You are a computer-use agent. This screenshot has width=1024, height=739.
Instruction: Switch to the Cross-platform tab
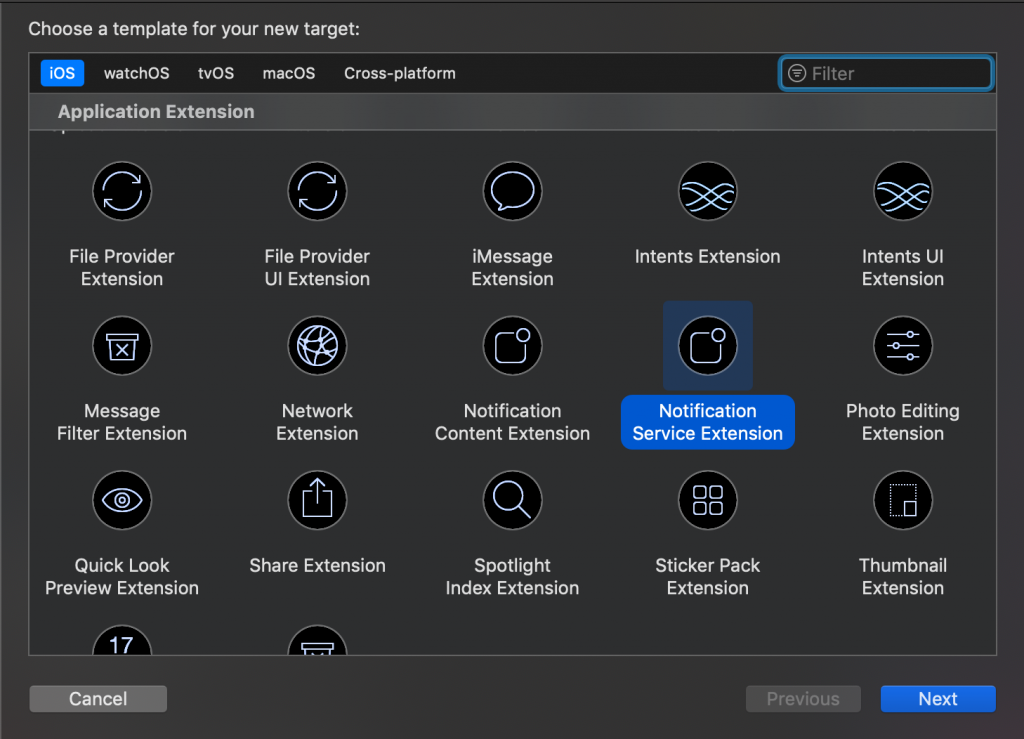click(399, 73)
